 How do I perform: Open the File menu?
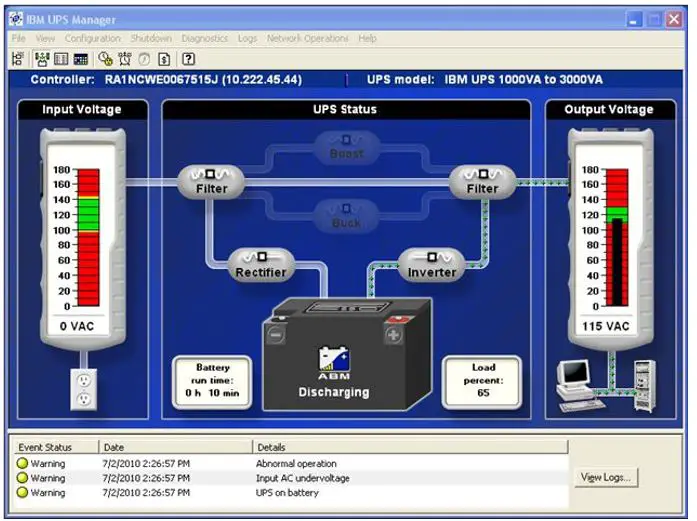tap(18, 38)
